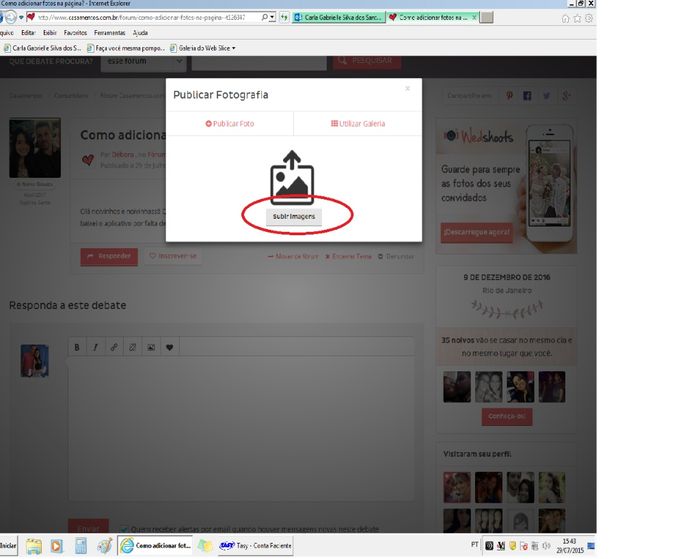Switch to Tasy Conta Paciente taskbar window
The image size is (700, 559).
pos(255,546)
